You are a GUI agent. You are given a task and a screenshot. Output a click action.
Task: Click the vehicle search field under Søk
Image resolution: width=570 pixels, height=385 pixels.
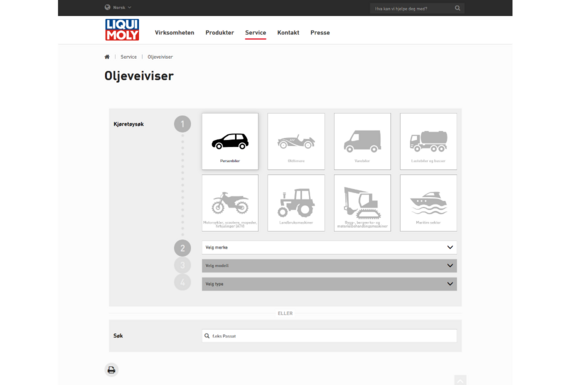coord(329,336)
